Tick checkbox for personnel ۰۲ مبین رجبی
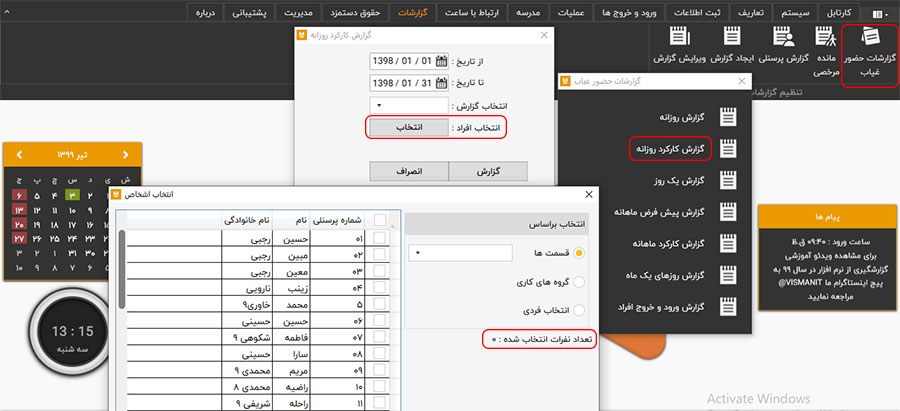 coord(379,255)
